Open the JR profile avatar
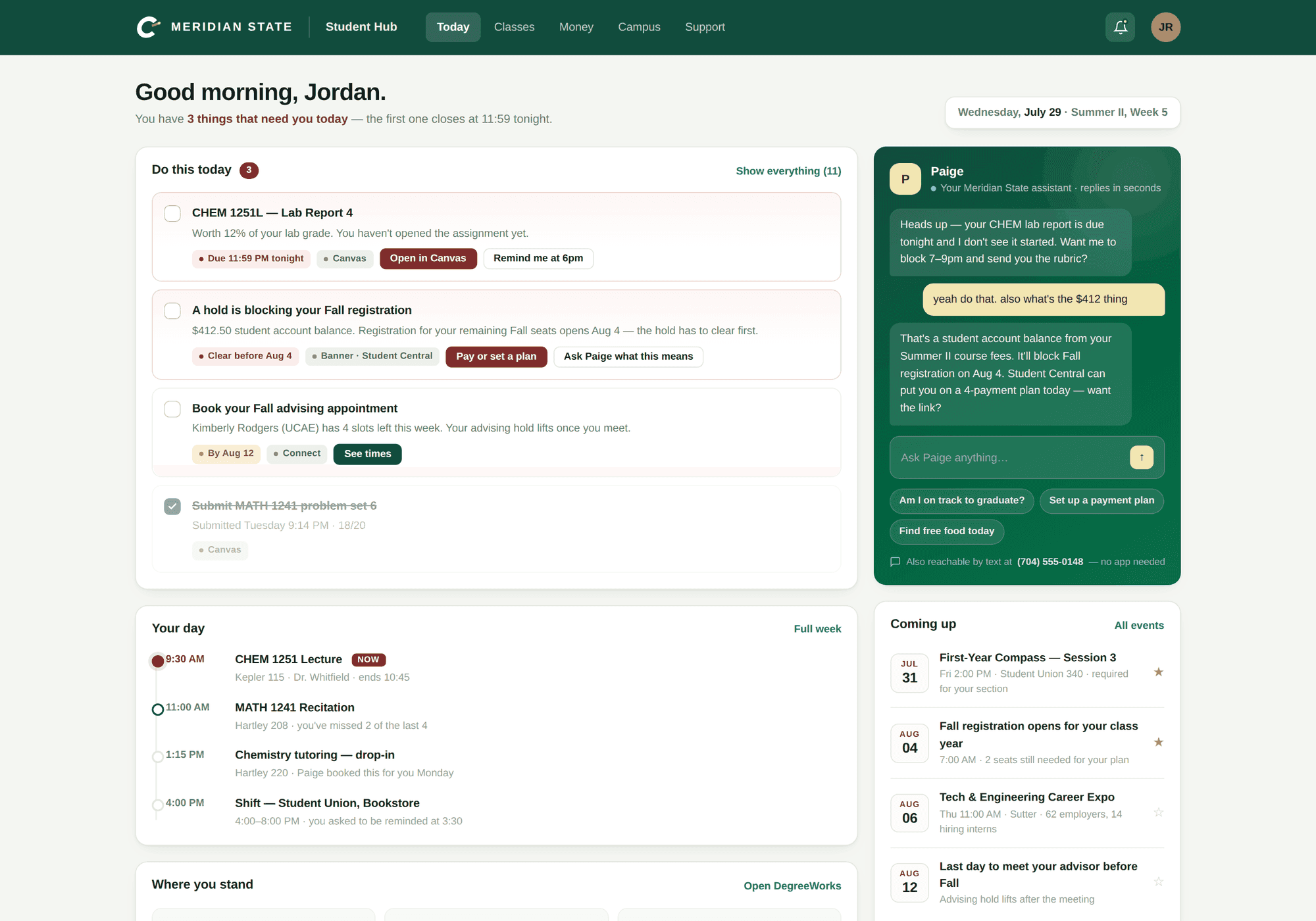1316x921 pixels. point(1165,27)
